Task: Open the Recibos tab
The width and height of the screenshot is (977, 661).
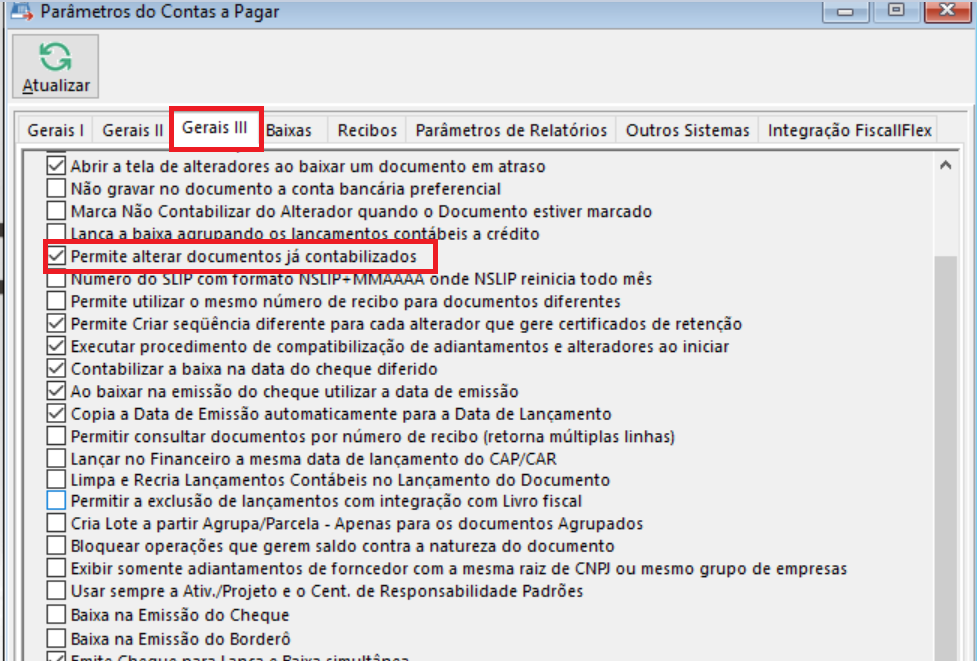Action: coord(367,130)
